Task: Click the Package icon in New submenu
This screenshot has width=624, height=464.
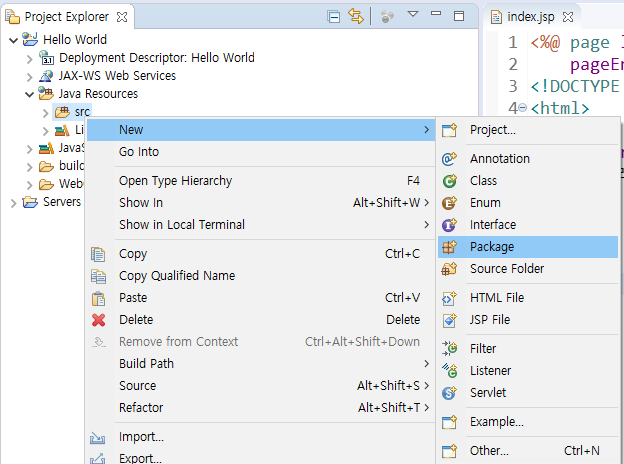Action: 449,247
